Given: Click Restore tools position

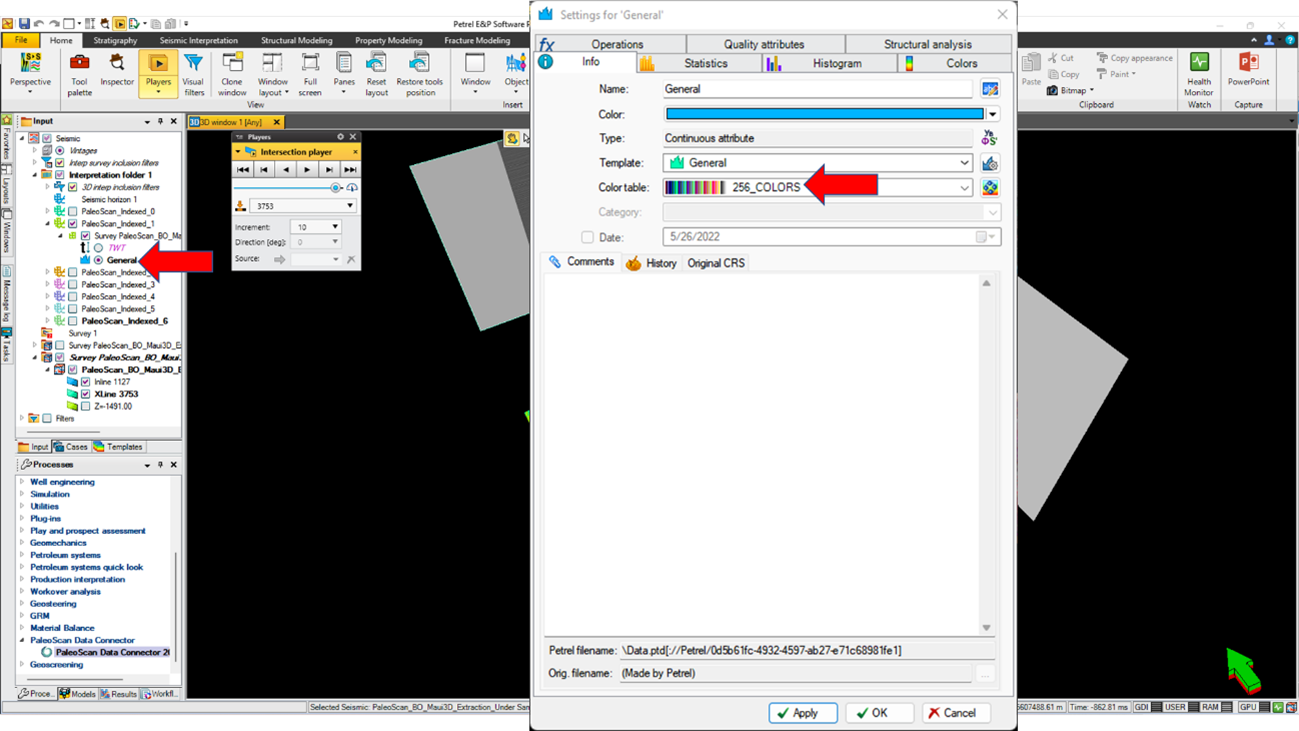Looking at the screenshot, I should point(420,75).
